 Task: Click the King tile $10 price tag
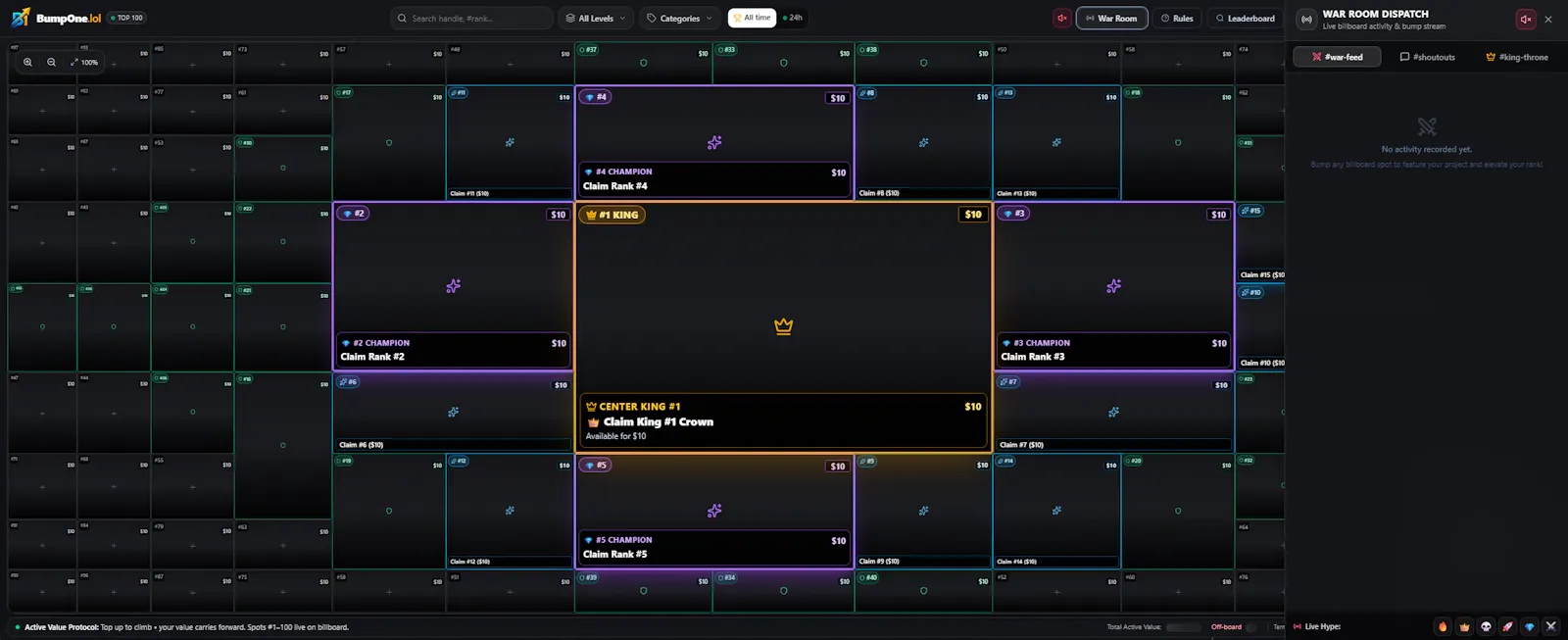[x=973, y=215]
